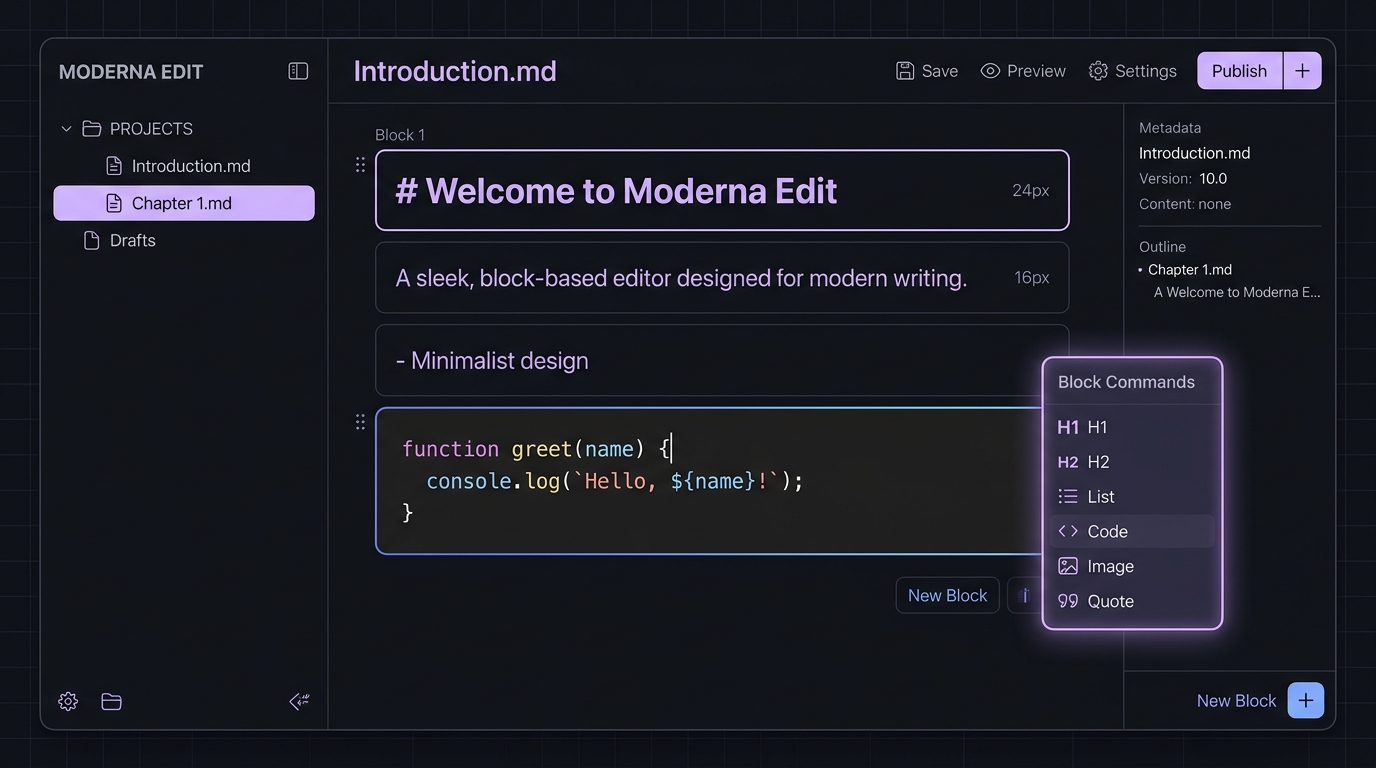Choose List from Block Commands

click(1132, 496)
